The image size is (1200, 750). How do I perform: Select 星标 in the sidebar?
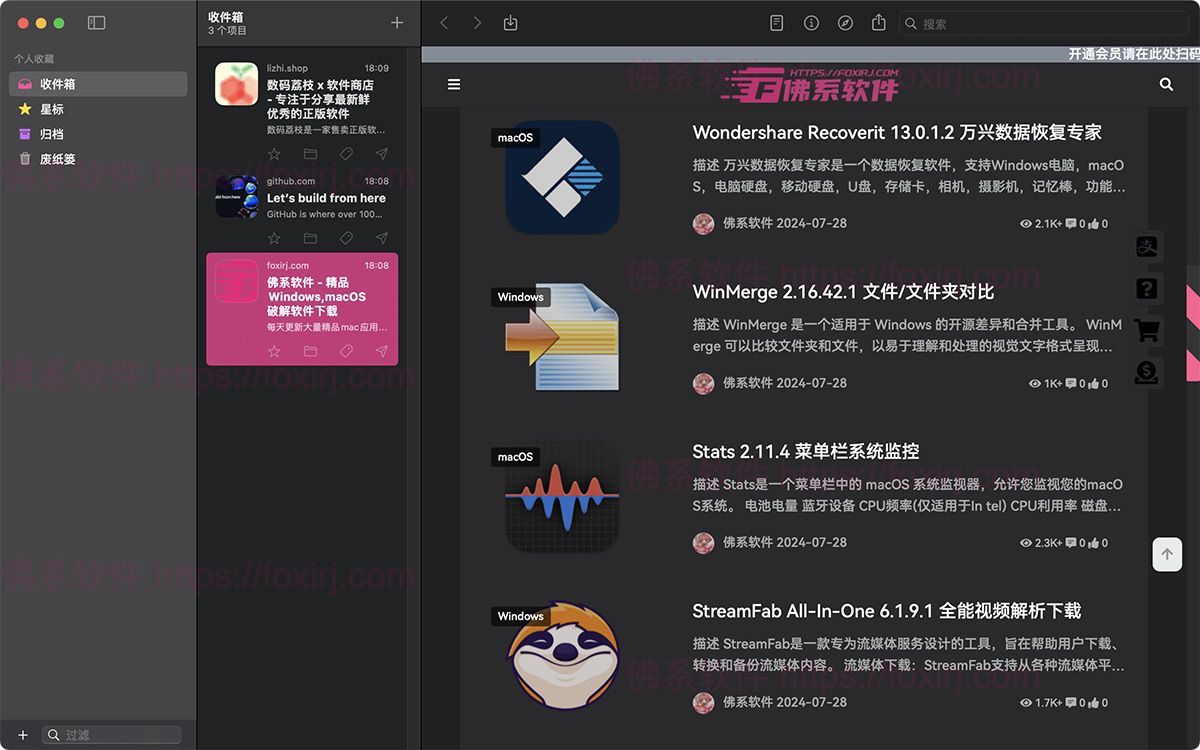point(52,109)
